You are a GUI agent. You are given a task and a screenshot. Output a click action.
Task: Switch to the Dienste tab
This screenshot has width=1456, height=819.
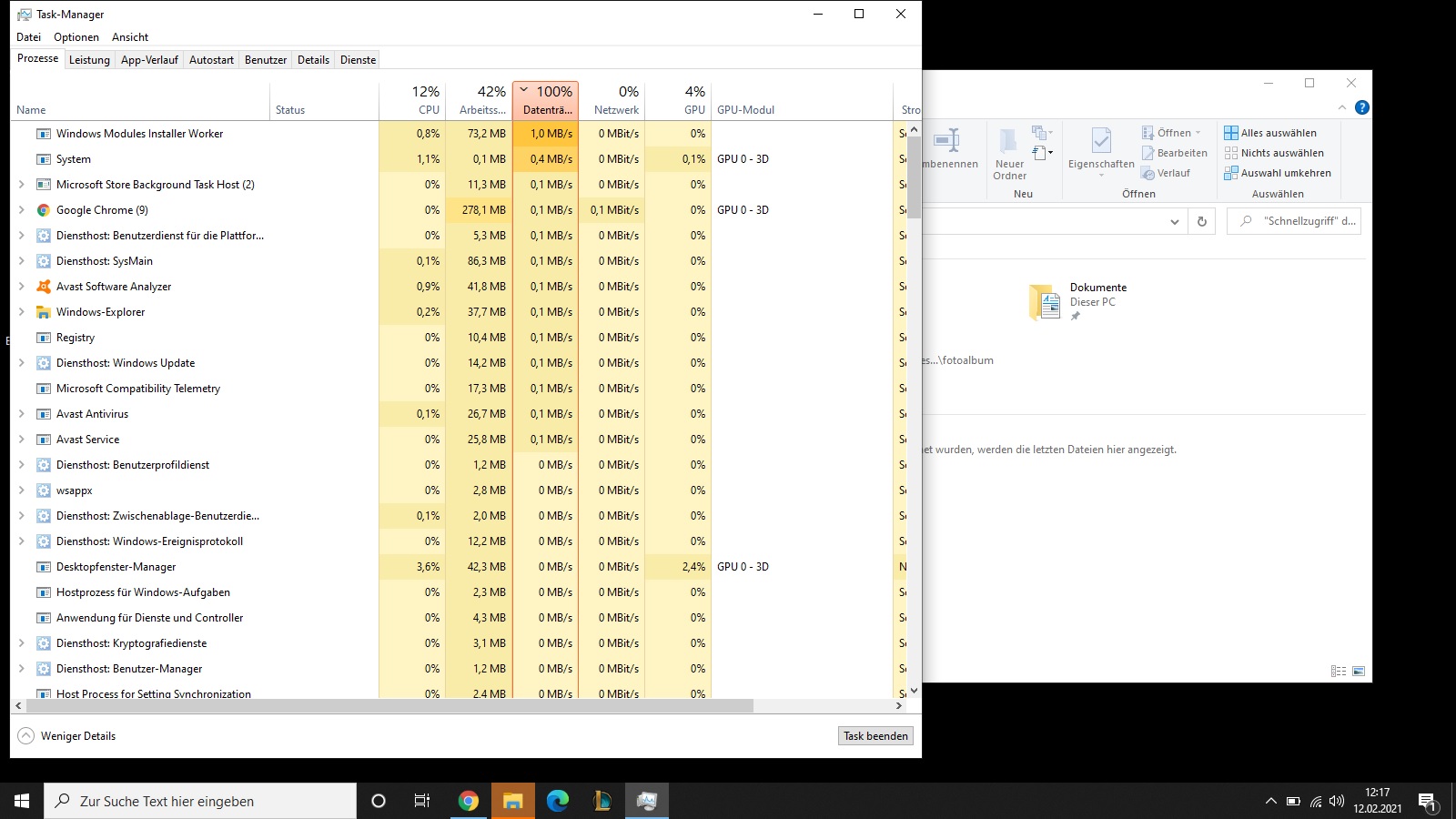click(x=358, y=60)
